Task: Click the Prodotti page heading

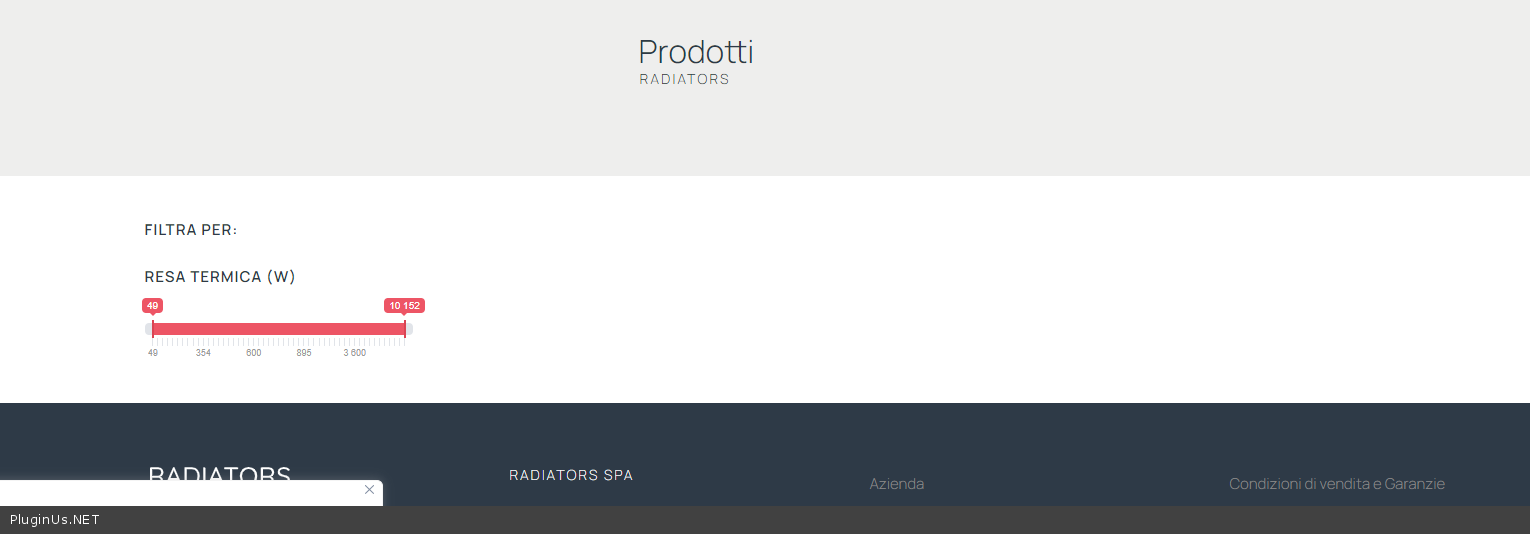Action: [695, 51]
